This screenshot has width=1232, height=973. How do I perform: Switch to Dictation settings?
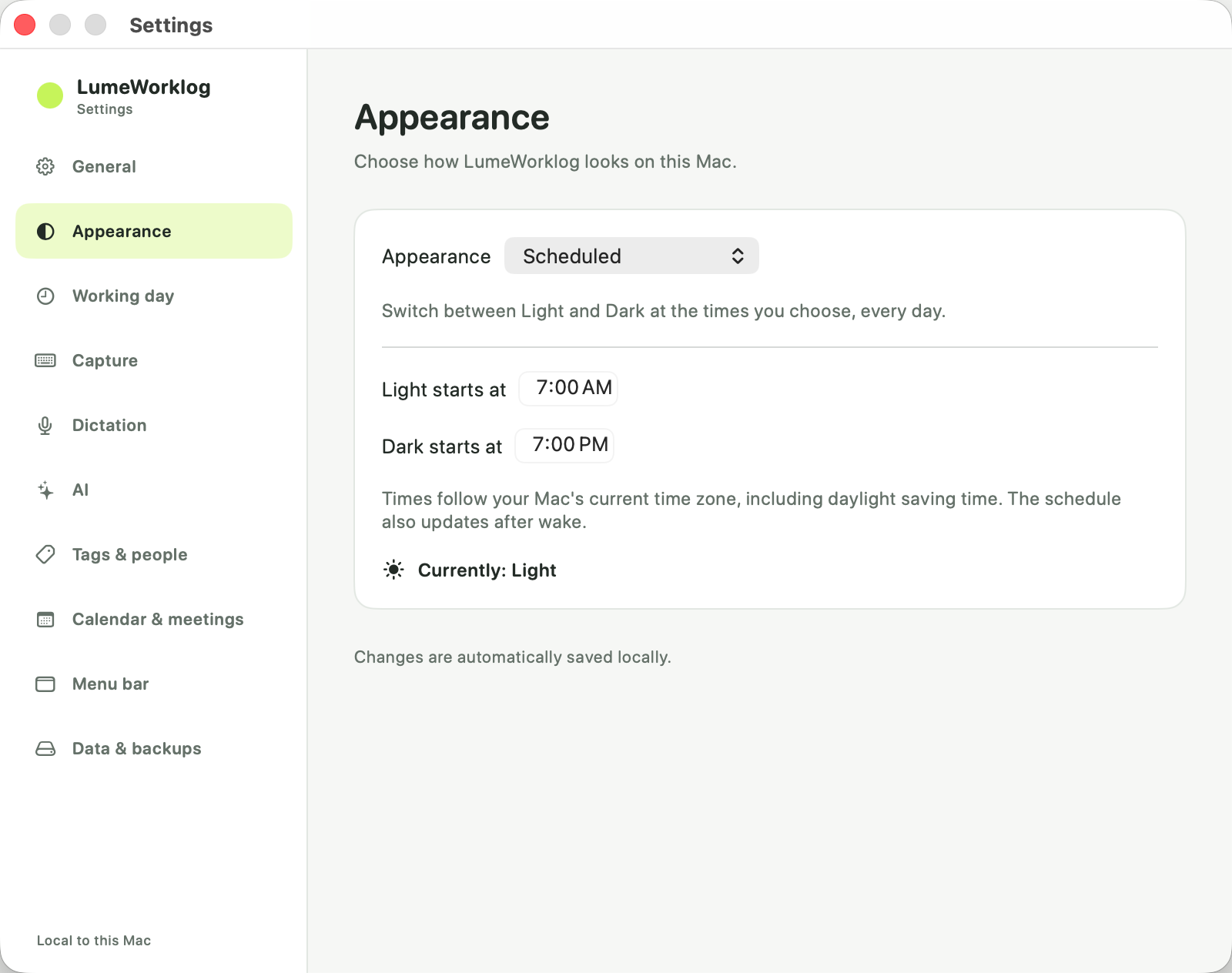(154, 425)
